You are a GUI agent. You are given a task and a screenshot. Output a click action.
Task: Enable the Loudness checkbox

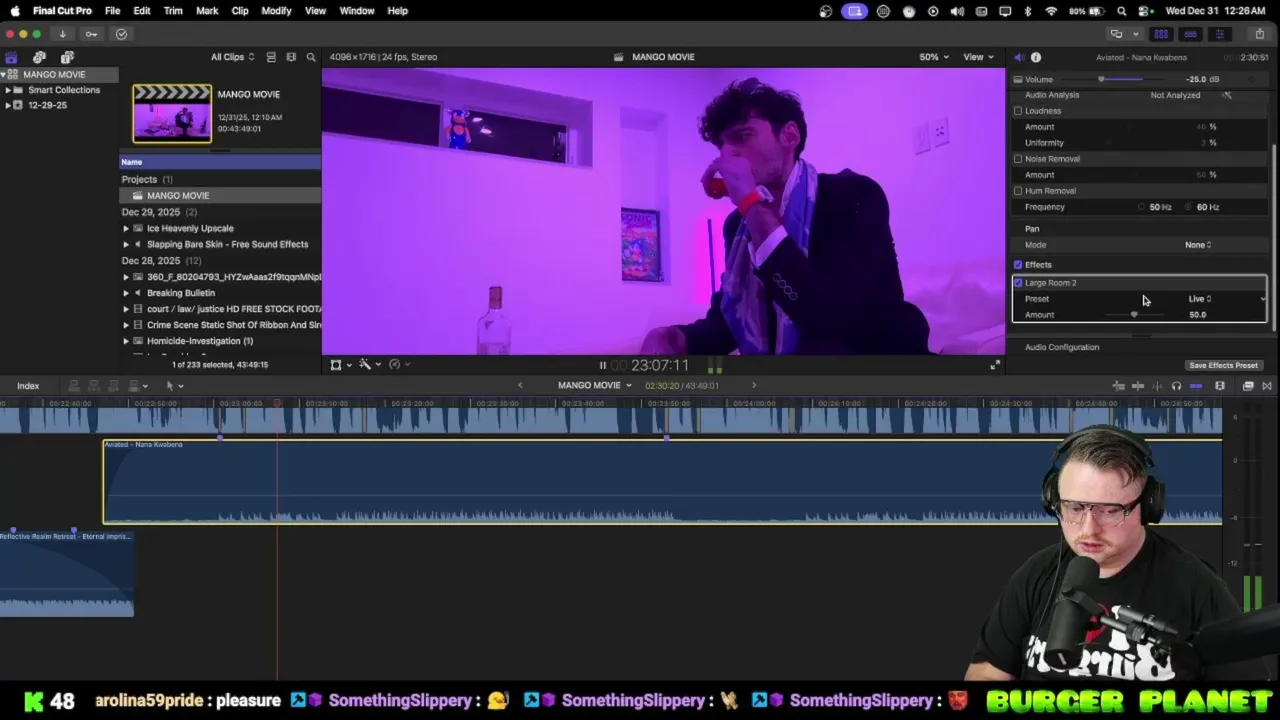[1018, 111]
